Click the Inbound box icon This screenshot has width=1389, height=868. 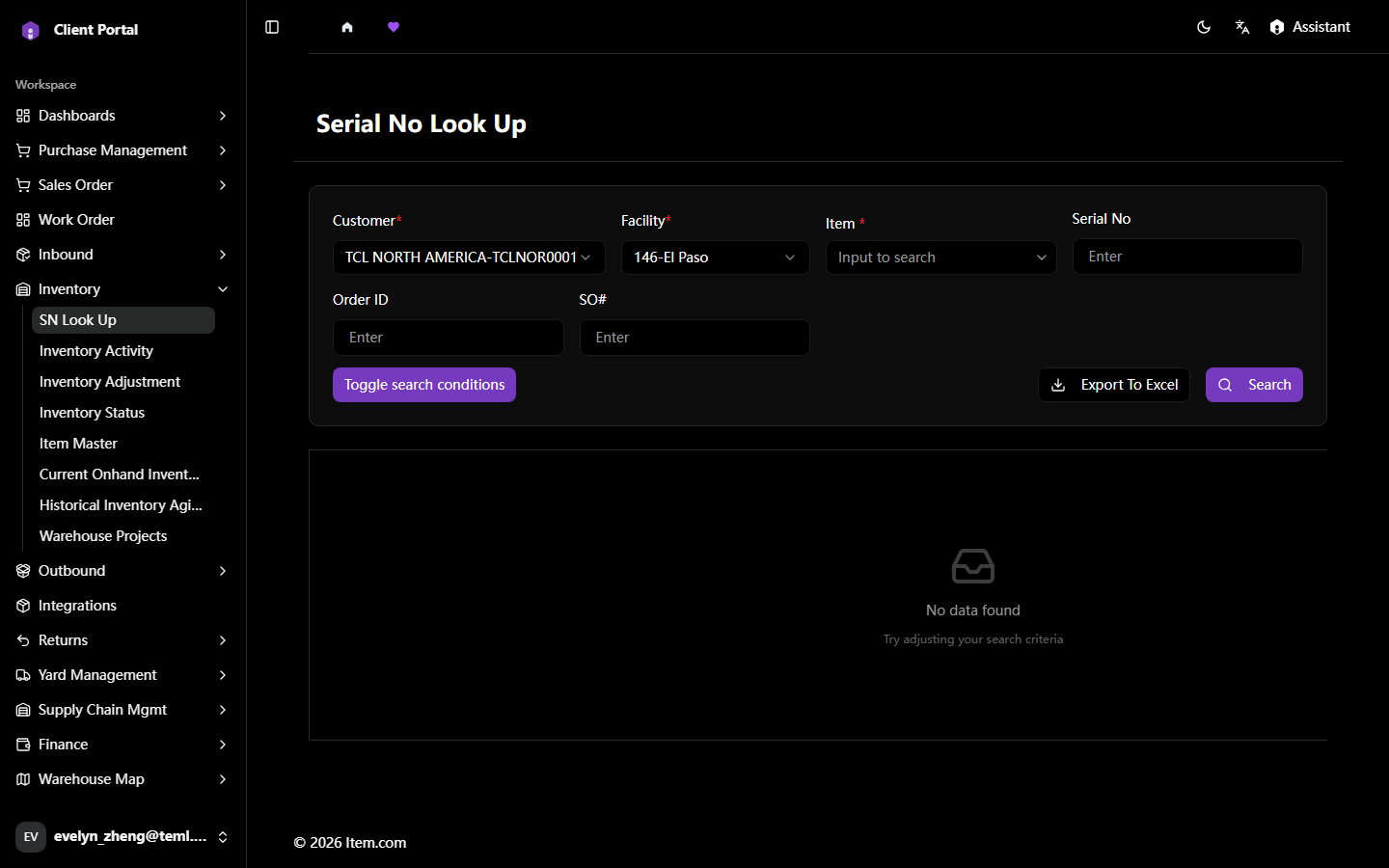coord(23,255)
